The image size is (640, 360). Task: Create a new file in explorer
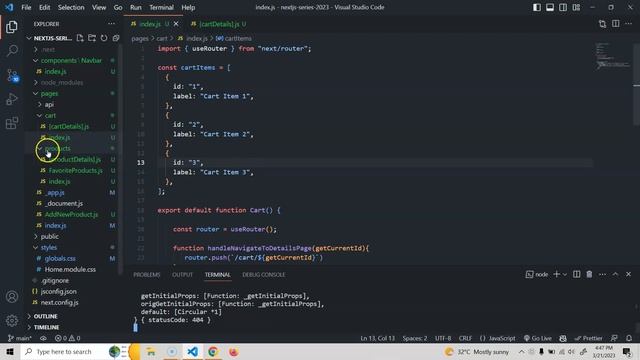point(80,38)
